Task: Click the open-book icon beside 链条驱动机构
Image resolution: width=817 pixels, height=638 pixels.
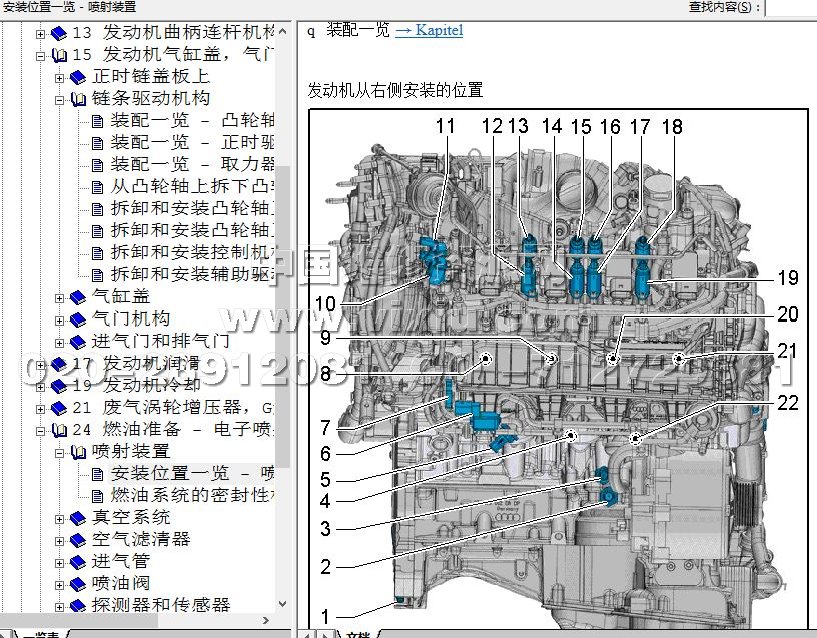Action: coord(76,99)
